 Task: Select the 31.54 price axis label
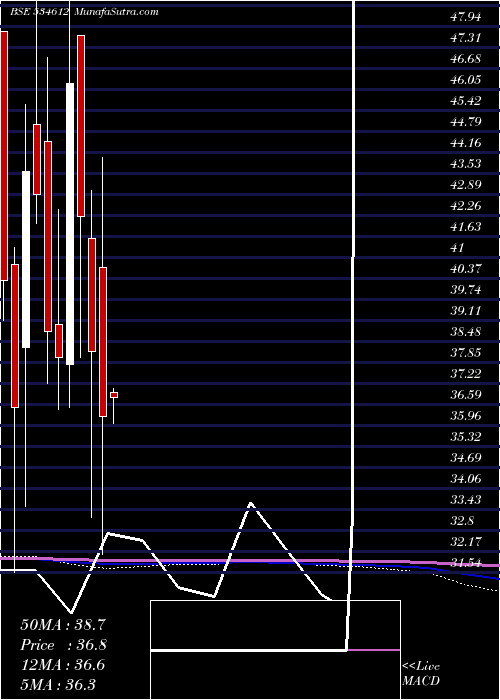tap(466, 563)
